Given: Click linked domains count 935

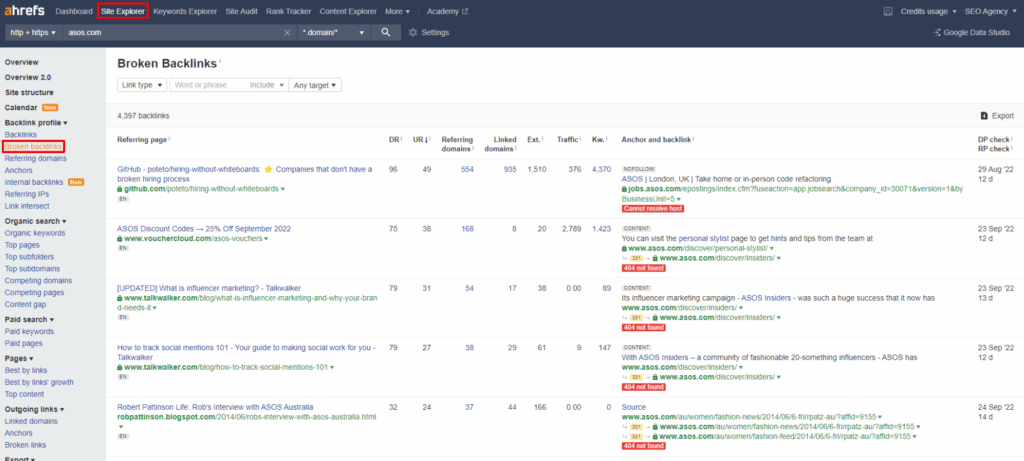Looking at the screenshot, I should [x=509, y=169].
